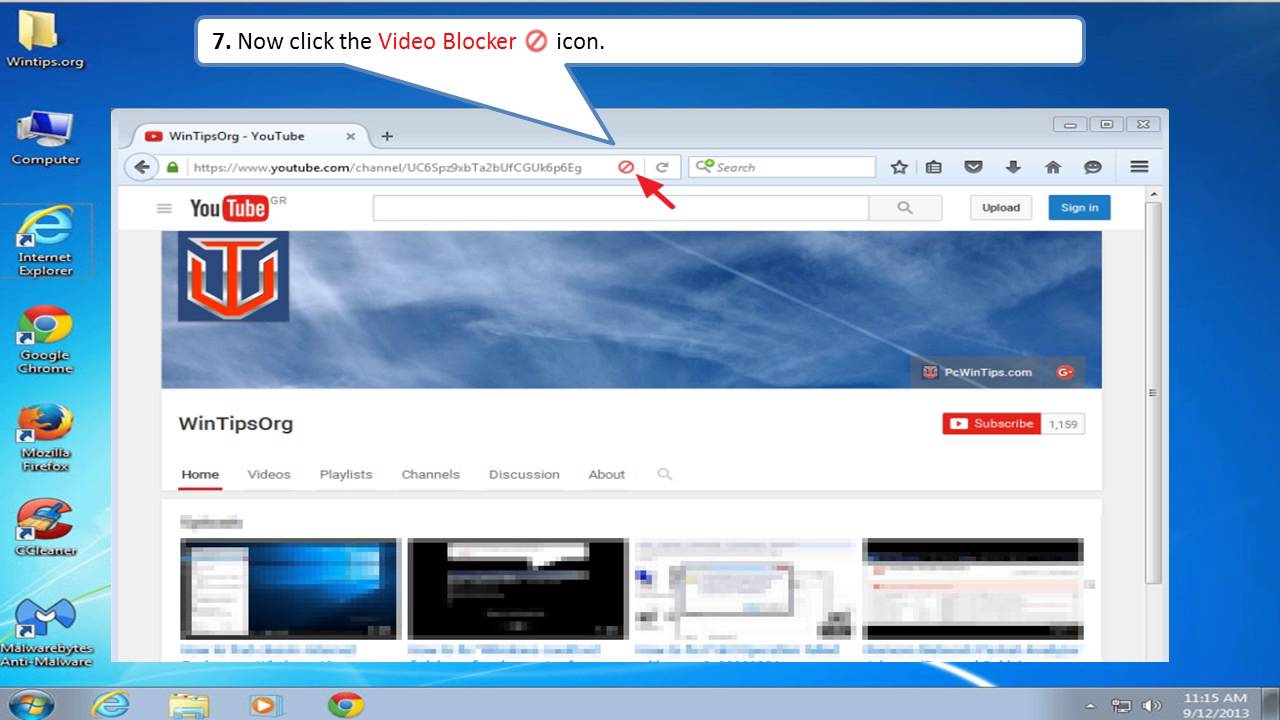The image size is (1280, 720).
Task: Search the channel with magnifier icon
Action: coord(664,474)
